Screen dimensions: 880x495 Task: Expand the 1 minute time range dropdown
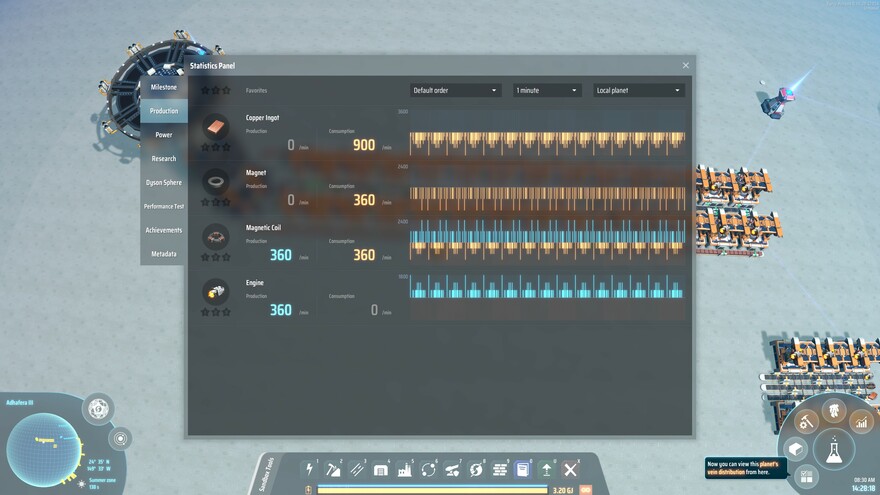[x=547, y=90]
